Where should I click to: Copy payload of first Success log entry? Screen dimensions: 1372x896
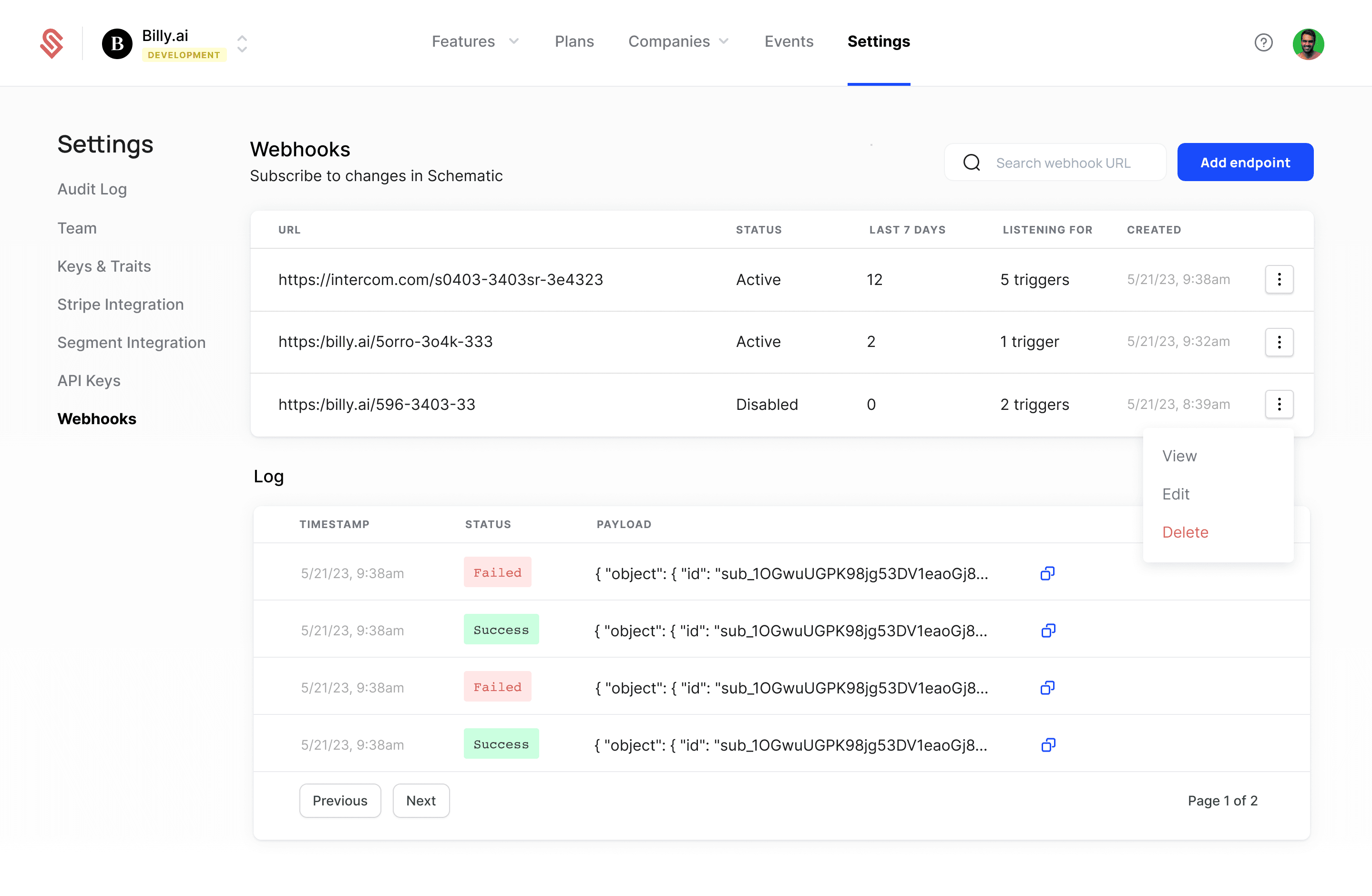pyautogui.click(x=1047, y=631)
